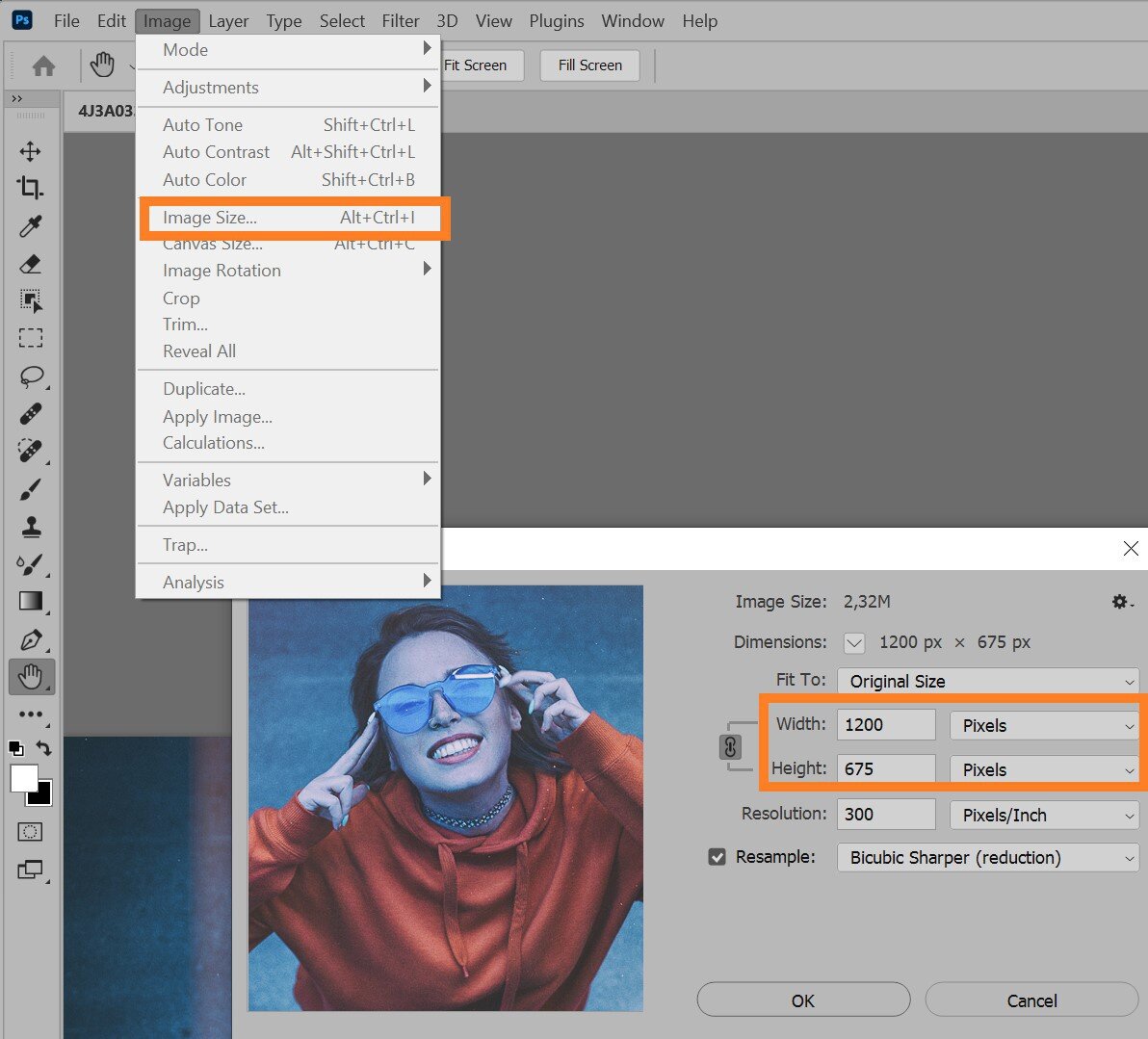Click the image preview in dialog

(x=445, y=798)
